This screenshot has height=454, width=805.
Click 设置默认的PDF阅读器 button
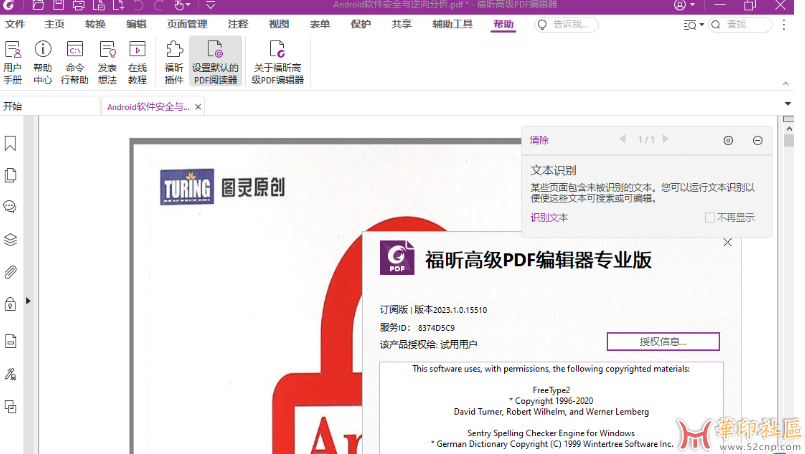click(x=216, y=62)
